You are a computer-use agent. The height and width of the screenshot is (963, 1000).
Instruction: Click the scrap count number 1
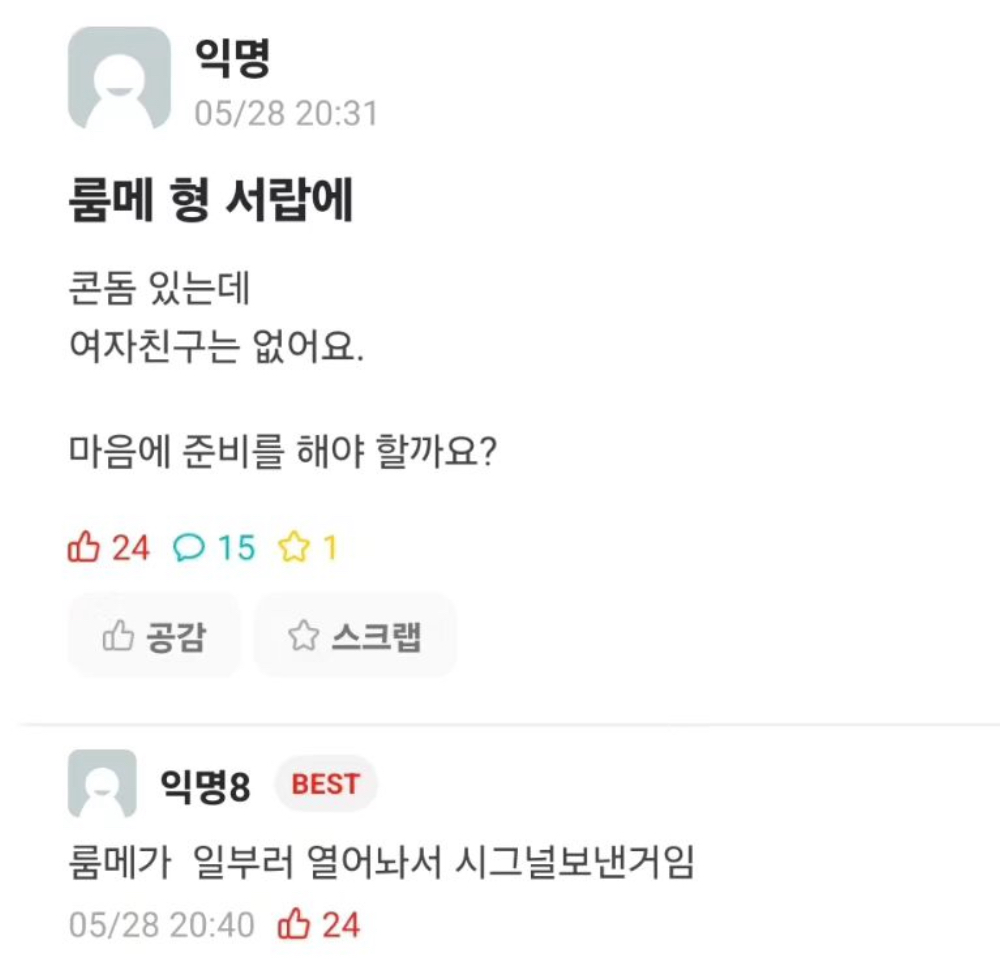point(330,547)
